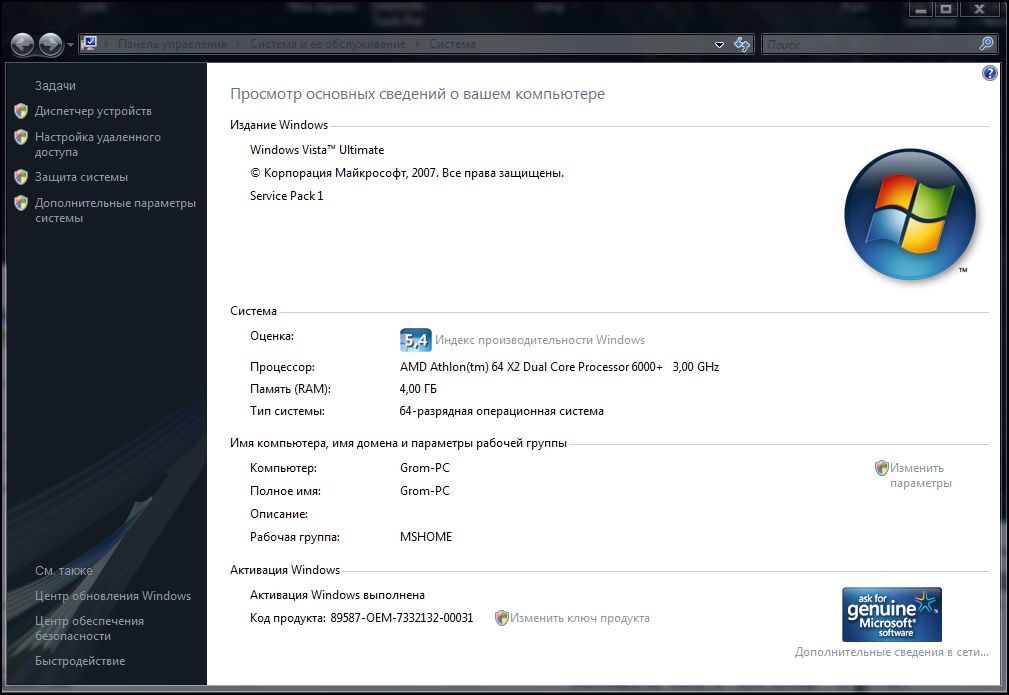The image size is (1009, 695).
Task: Refresh the page with the refresh icon
Action: click(742, 44)
